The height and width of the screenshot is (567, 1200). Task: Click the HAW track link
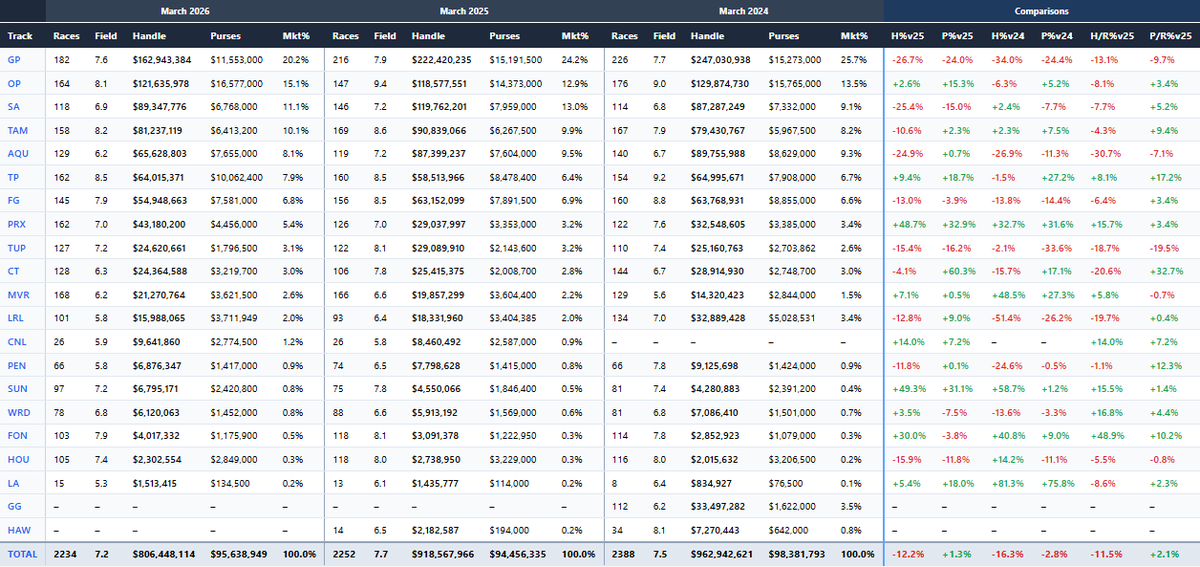18,528
